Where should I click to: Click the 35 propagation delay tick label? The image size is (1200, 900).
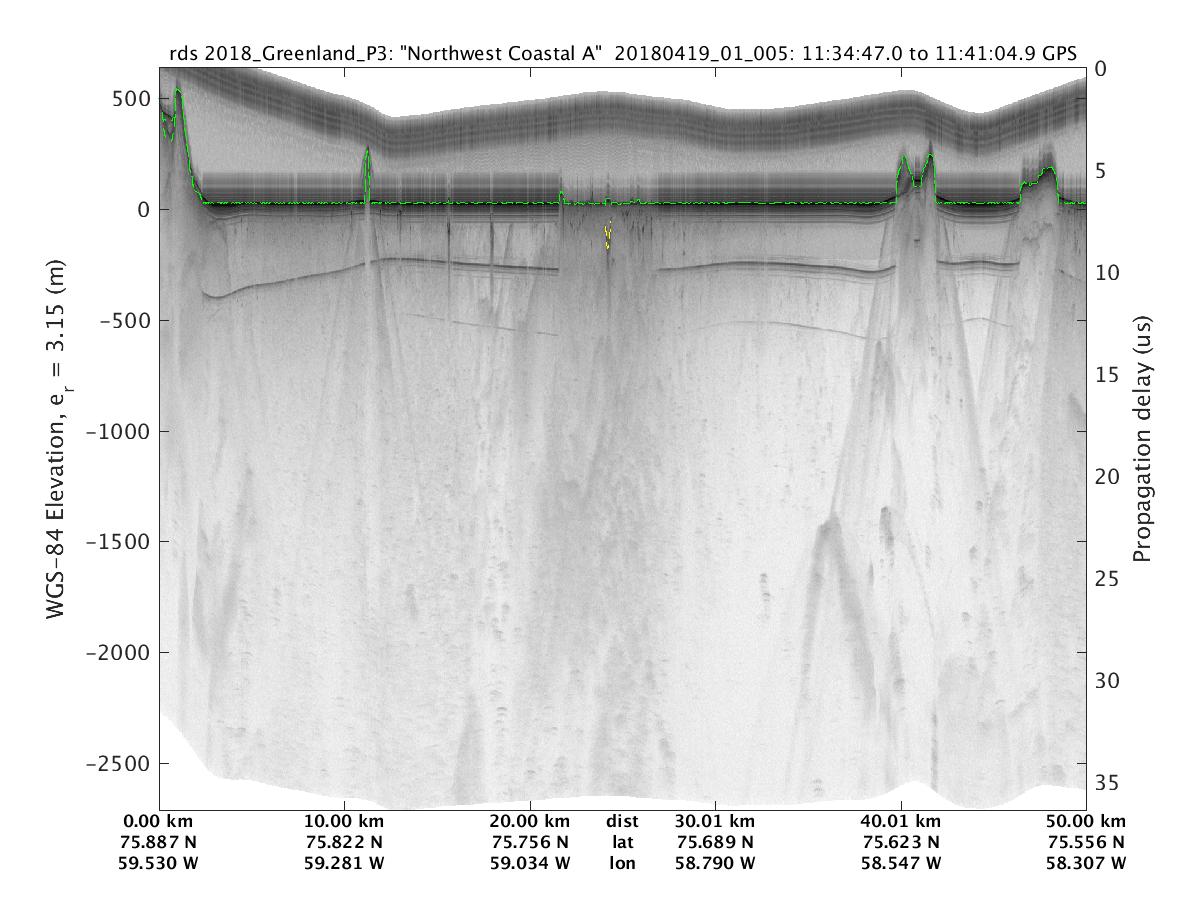click(x=1106, y=782)
